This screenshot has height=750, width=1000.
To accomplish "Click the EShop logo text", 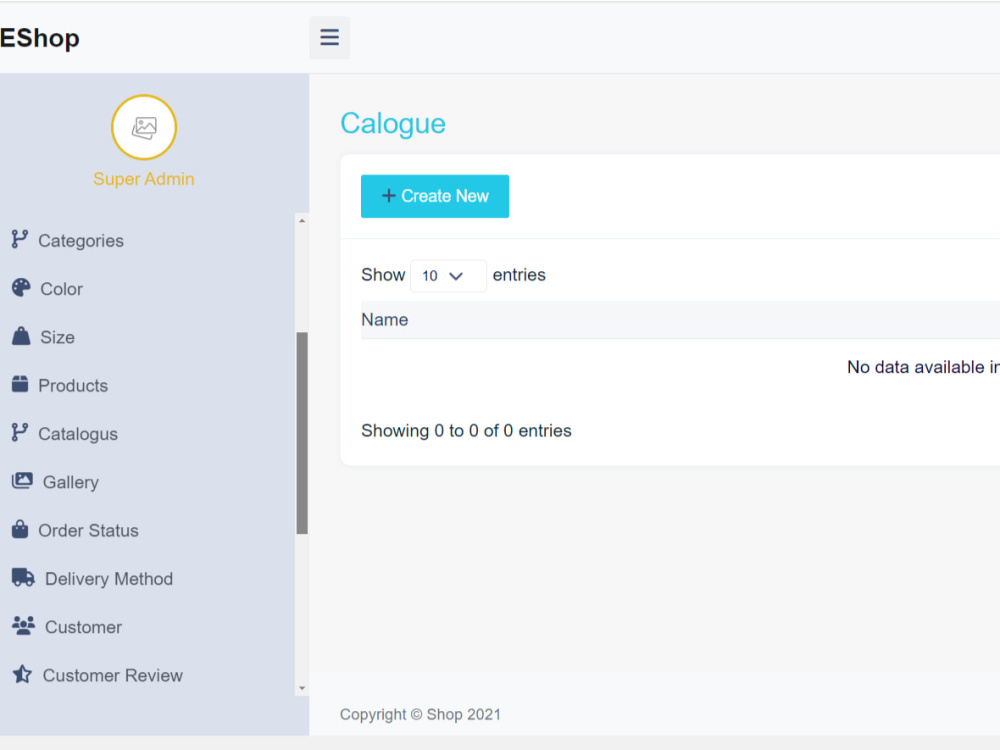I will (40, 38).
